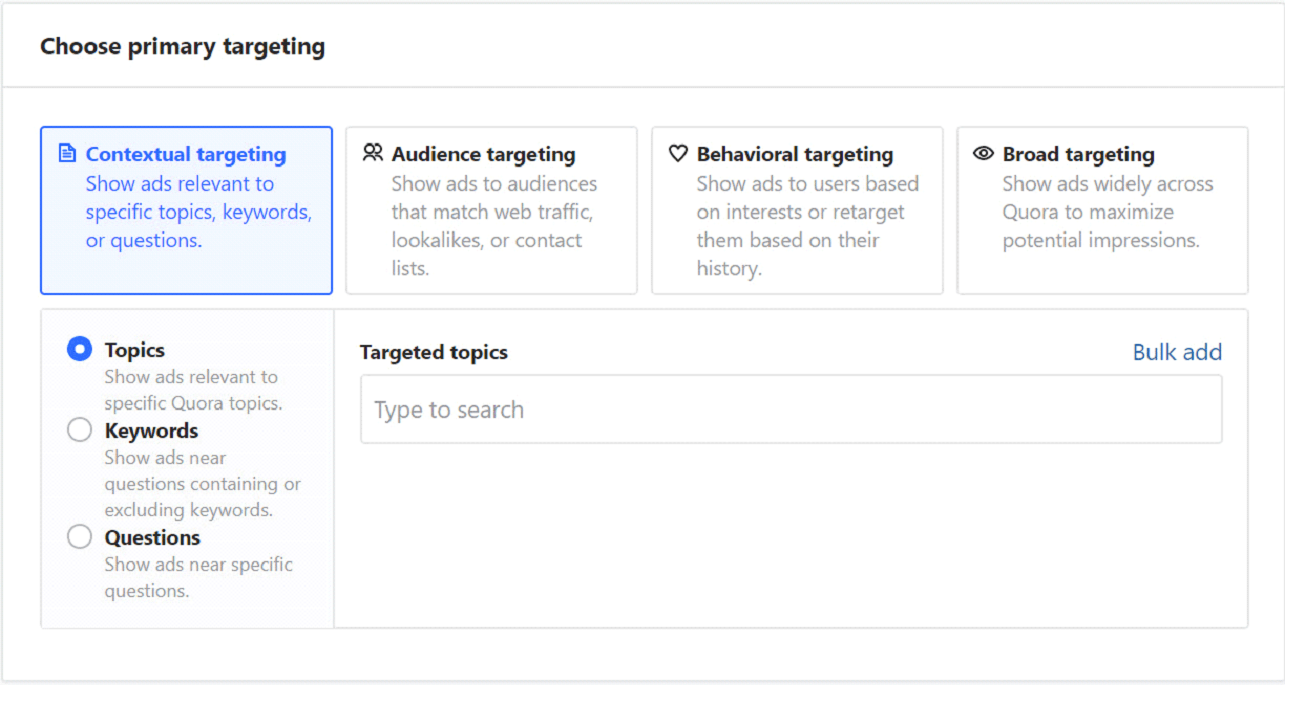
Task: Click 'Show ads near specific questions.' description
Action: click(199, 577)
